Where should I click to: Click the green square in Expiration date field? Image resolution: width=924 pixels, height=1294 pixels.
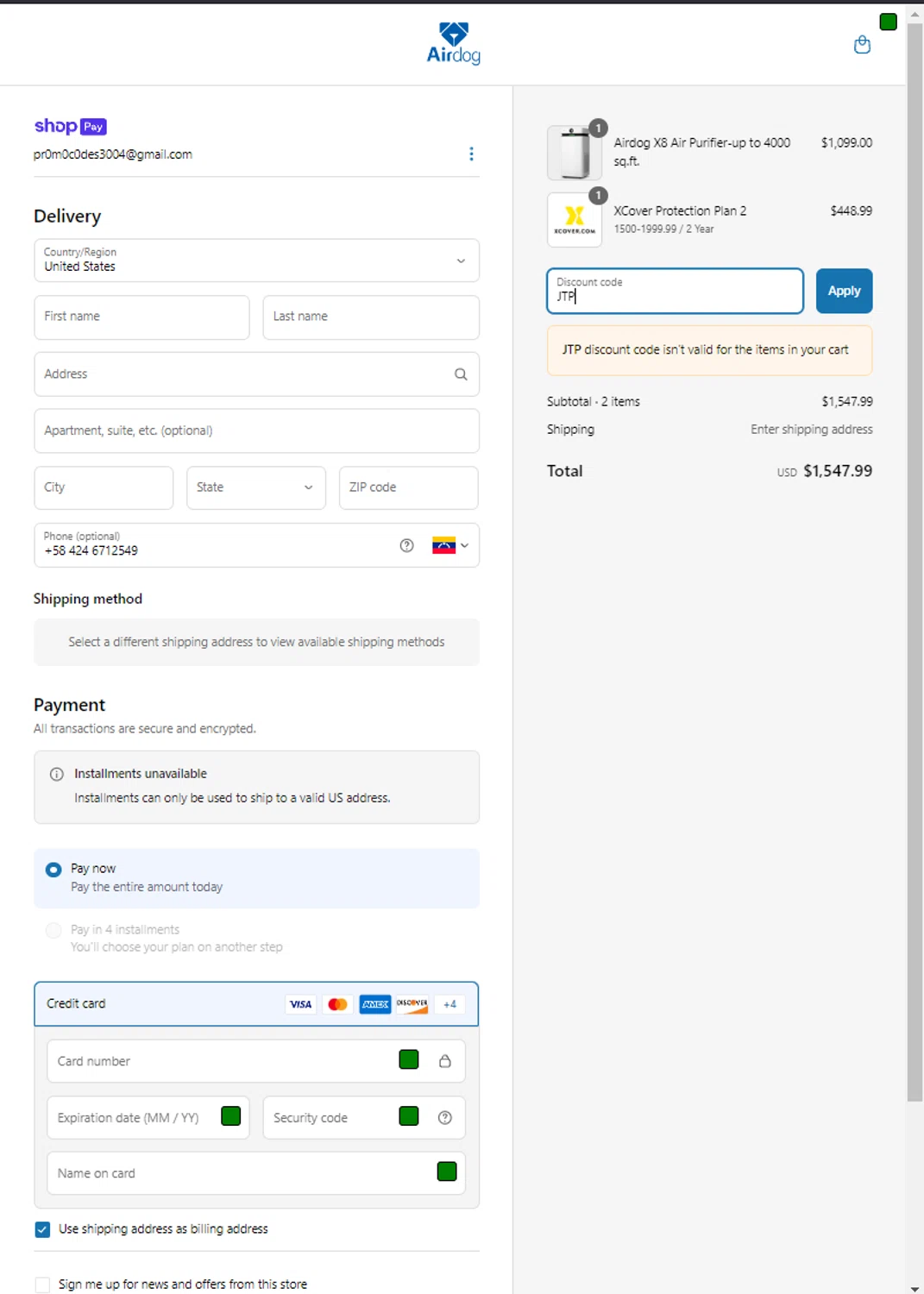231,1116
